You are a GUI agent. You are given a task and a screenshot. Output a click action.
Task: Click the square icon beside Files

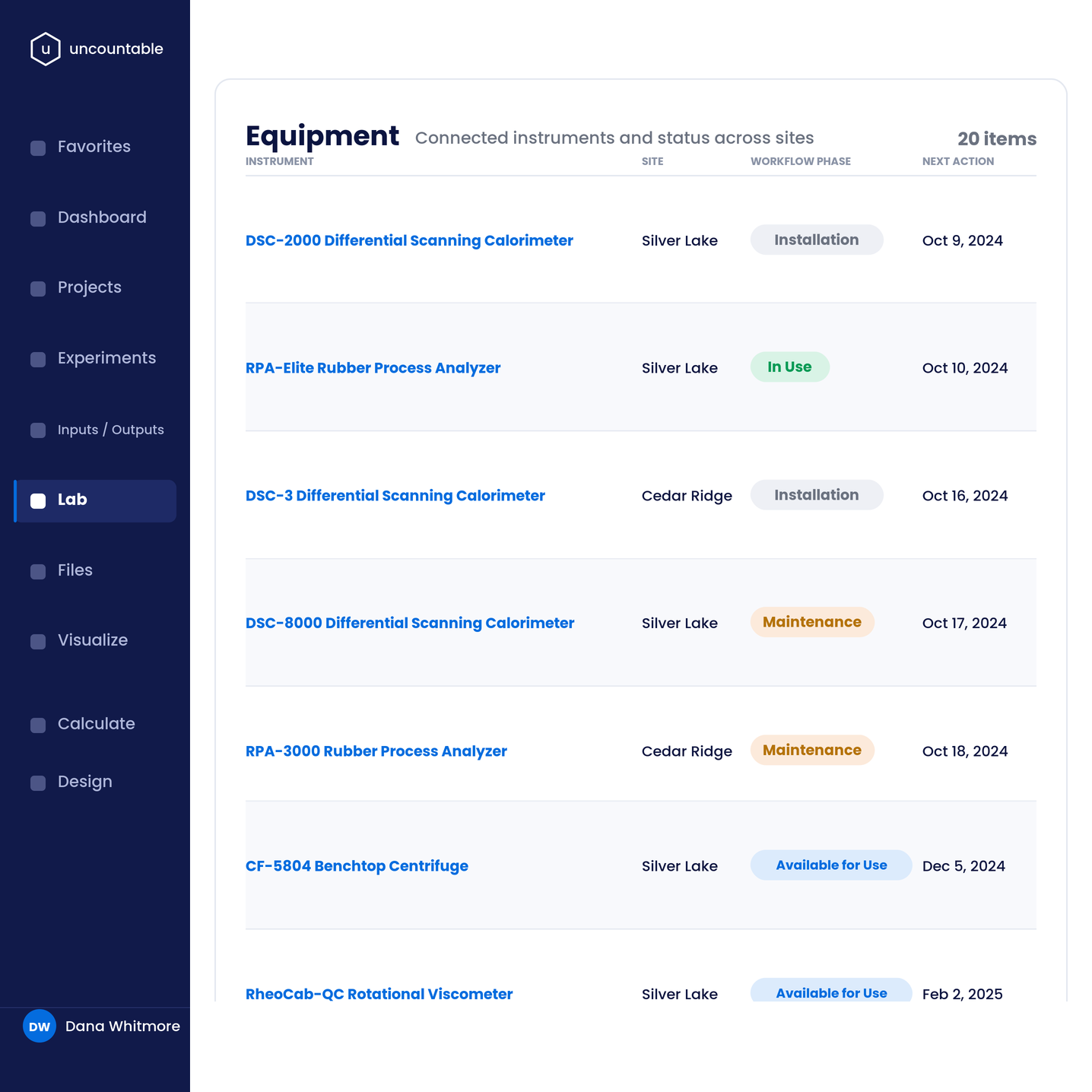pos(38,571)
